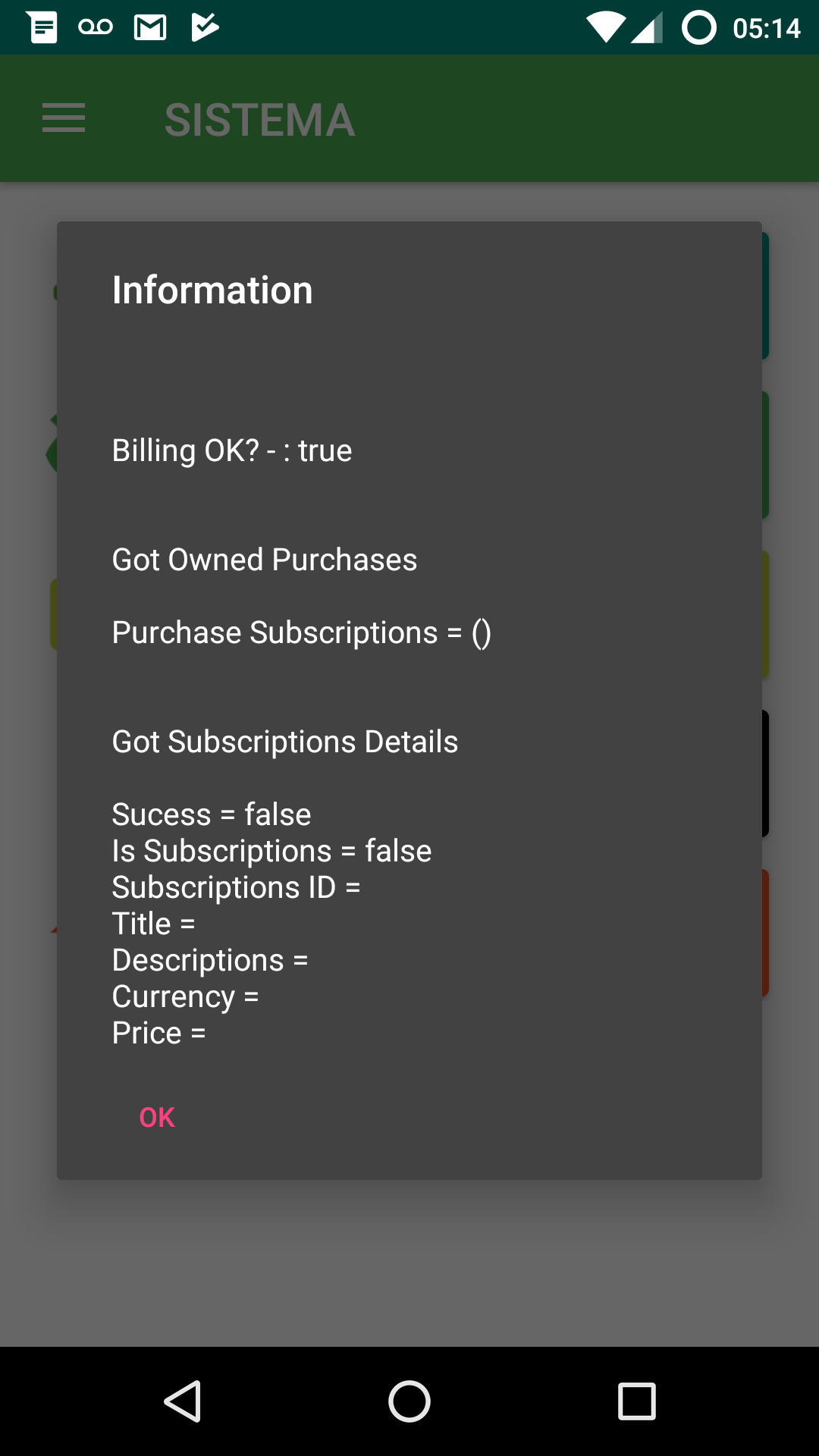Tap the tasks checkmark notification icon
The height and width of the screenshot is (1456, 819).
click(x=205, y=28)
